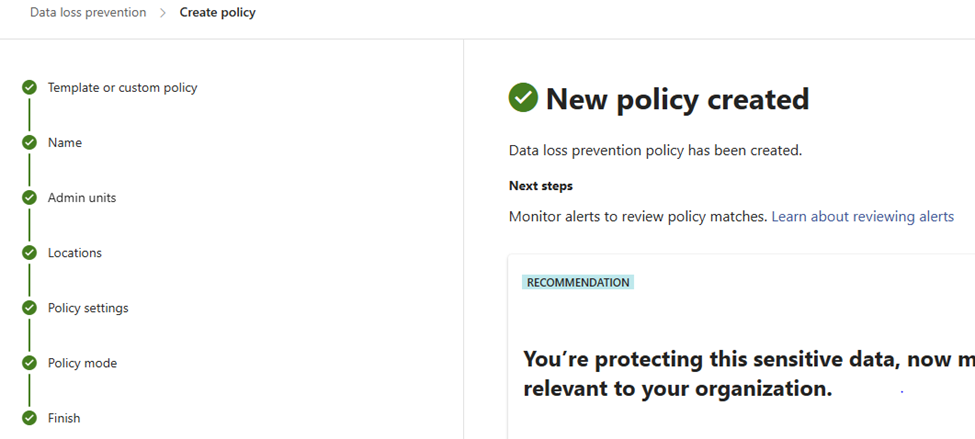The image size is (975, 439).
Task: Open Learn about reviewing alerts link
Action: pyautogui.click(x=862, y=216)
